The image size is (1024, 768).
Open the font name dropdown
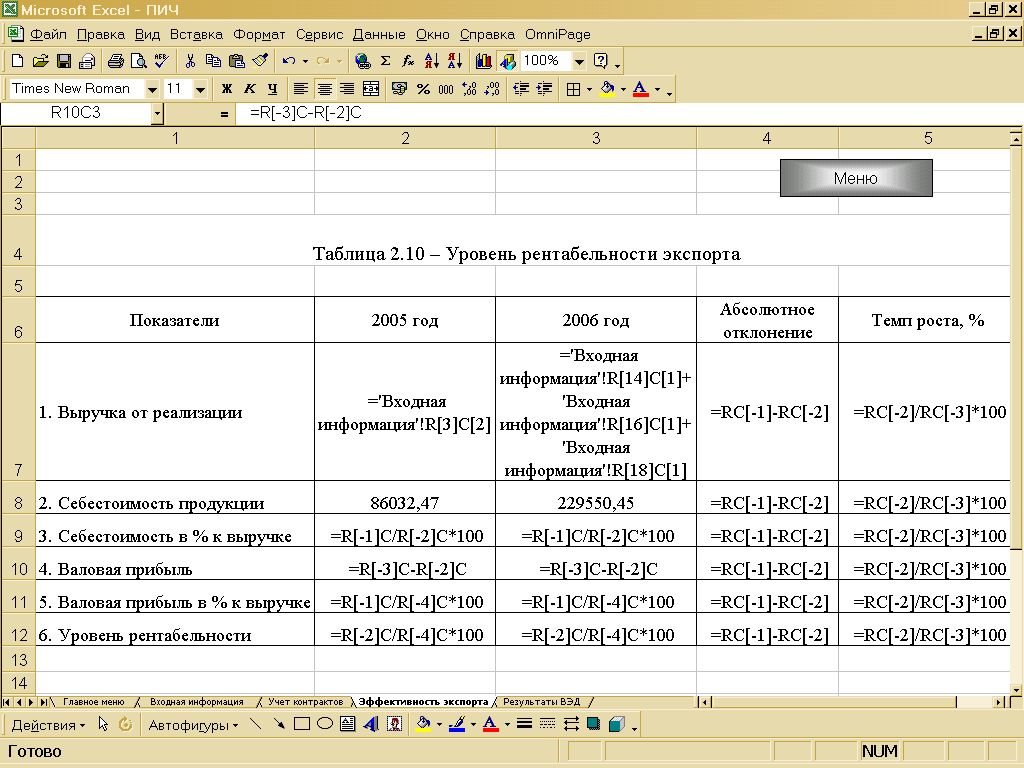(x=152, y=89)
